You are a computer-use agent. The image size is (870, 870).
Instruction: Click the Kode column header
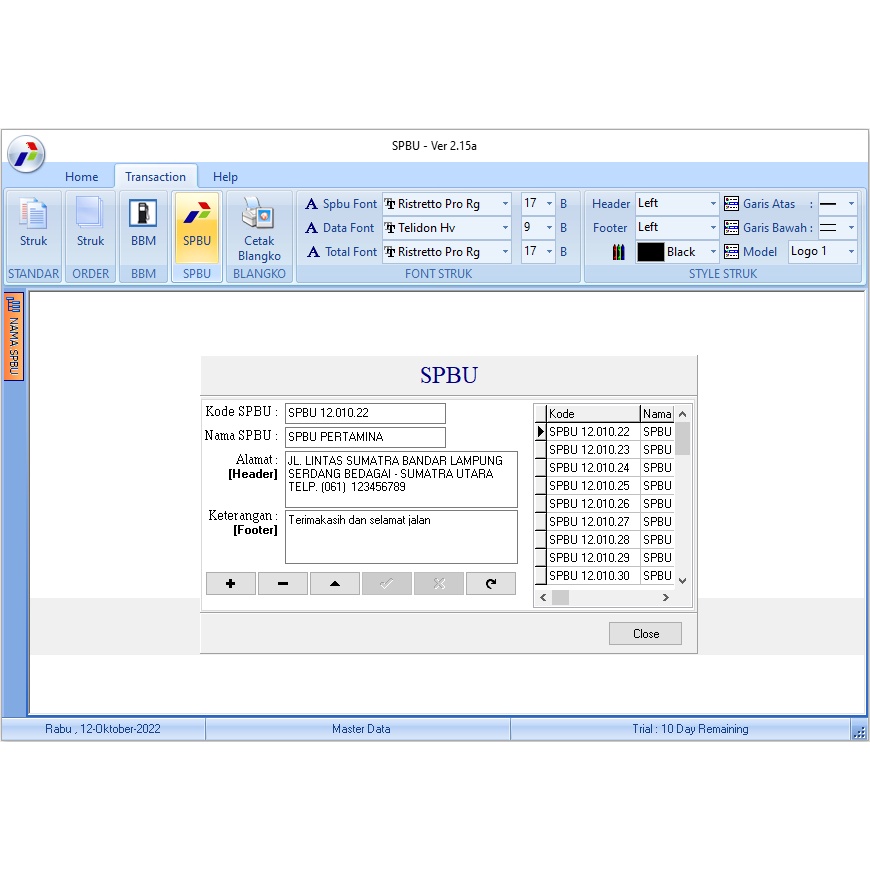[x=593, y=413]
